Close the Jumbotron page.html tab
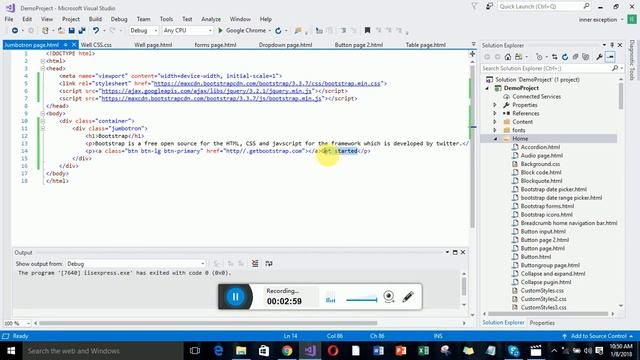This screenshot has height=360, width=640. [74, 45]
